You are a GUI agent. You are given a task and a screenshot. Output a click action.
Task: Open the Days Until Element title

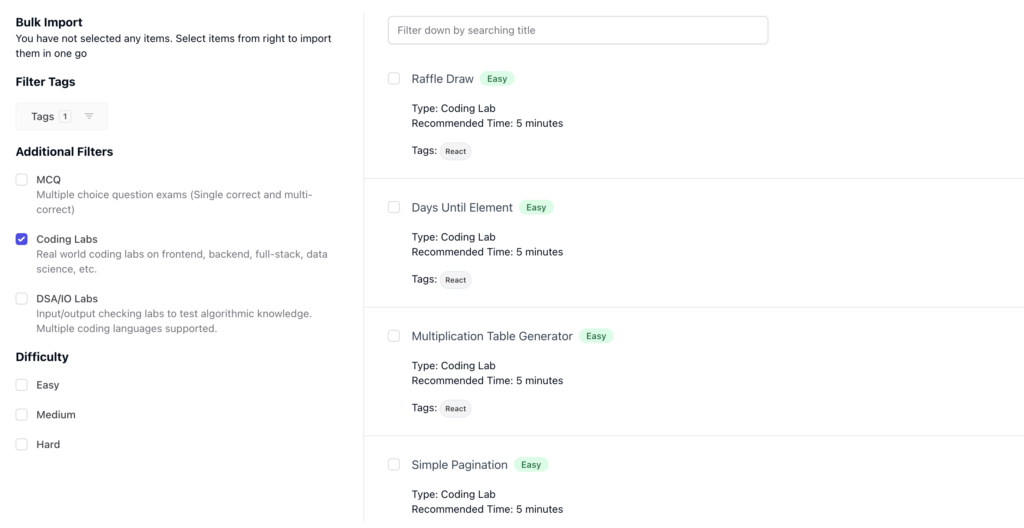(x=462, y=207)
